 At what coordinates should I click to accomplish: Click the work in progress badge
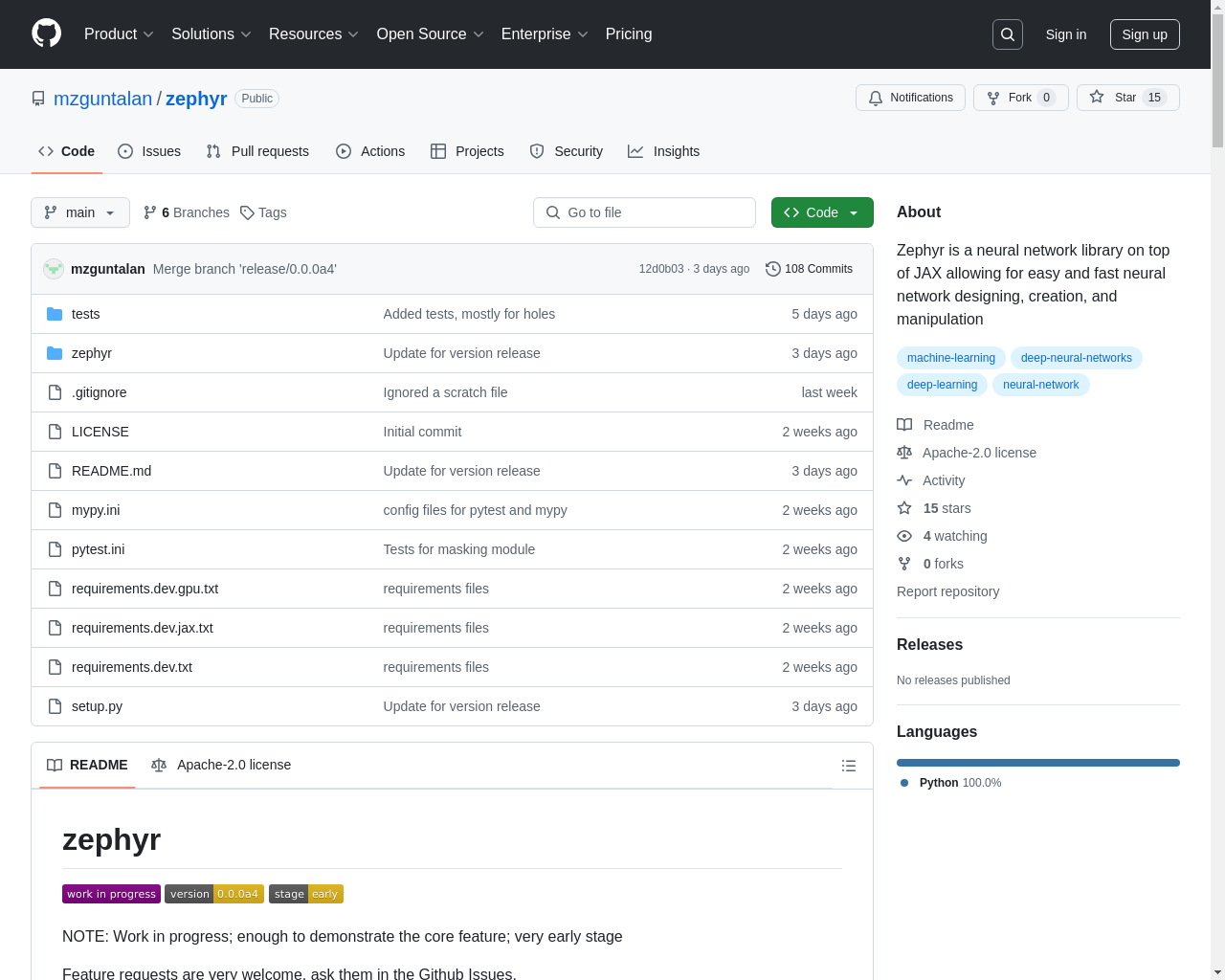coord(111,894)
